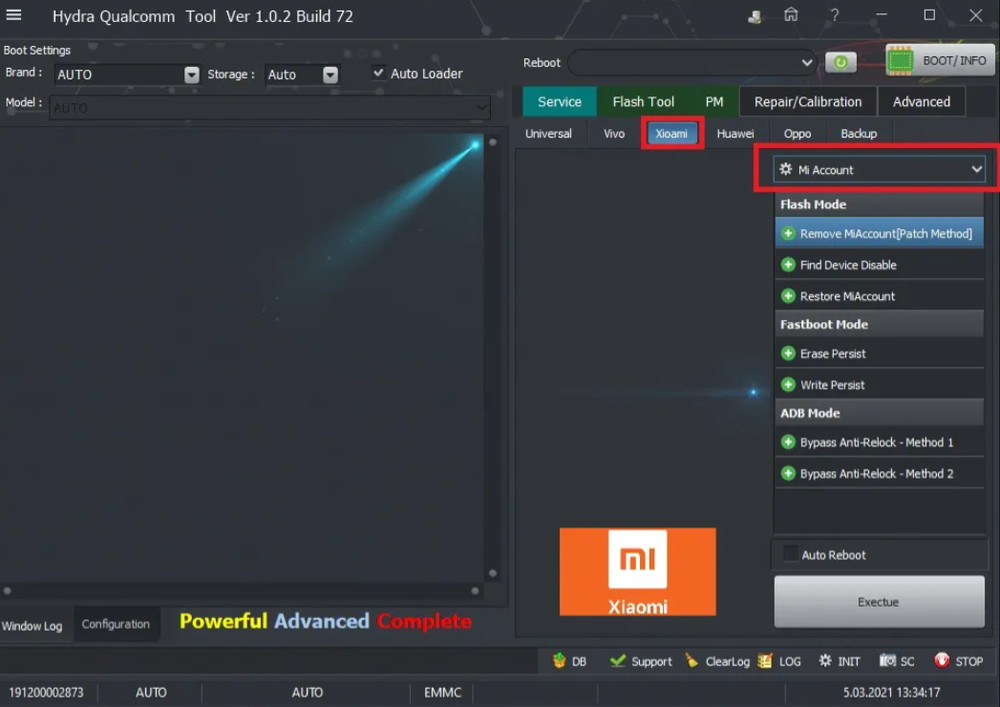Click the Exectue button
This screenshot has height=707, width=1000.
tap(878, 602)
